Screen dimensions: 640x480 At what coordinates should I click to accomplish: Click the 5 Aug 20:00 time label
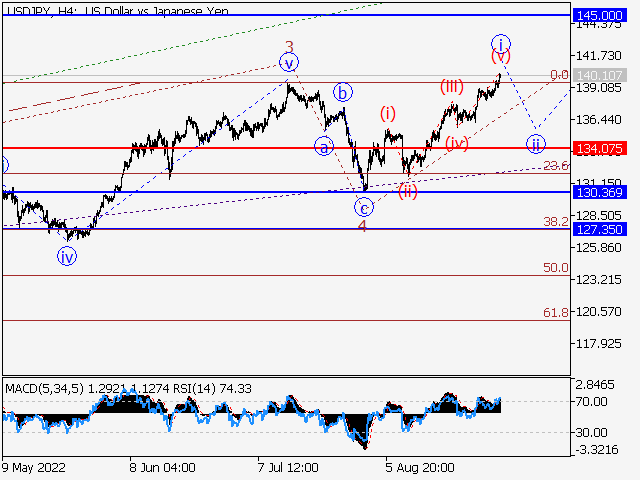420,467
